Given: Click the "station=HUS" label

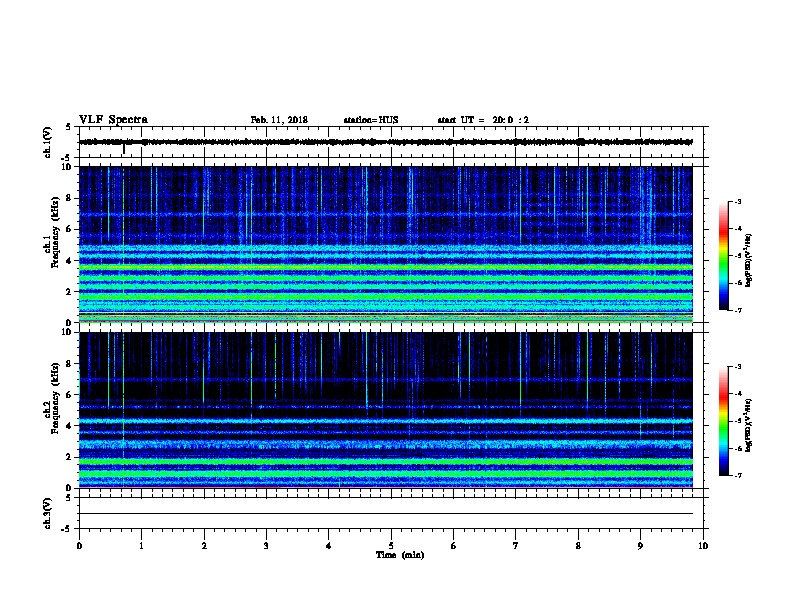Looking at the screenshot, I should tap(371, 120).
